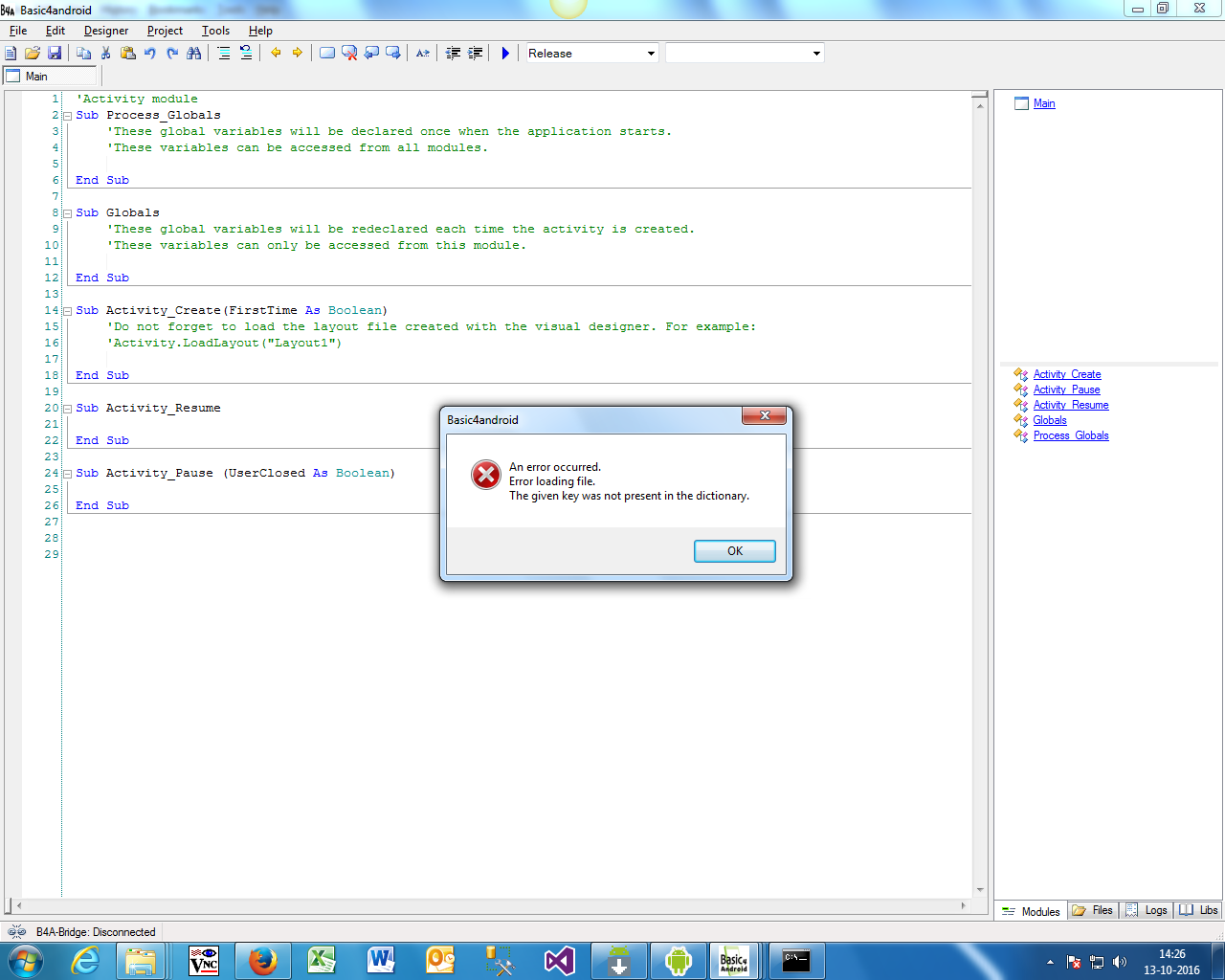
Task: Run the project with the blue play icon
Action: tap(505, 54)
